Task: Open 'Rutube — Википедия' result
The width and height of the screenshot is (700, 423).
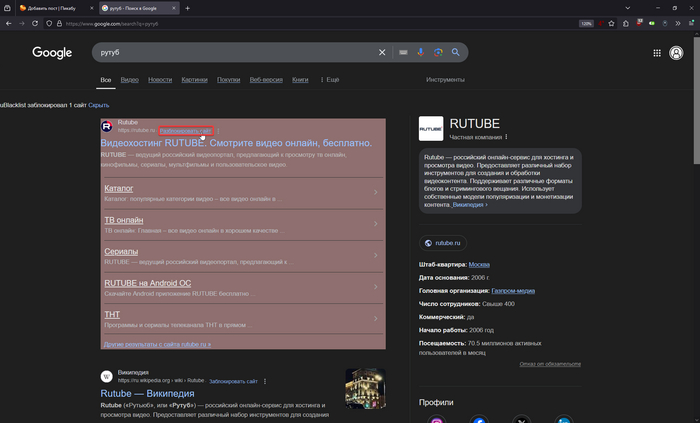Action: click(147, 394)
